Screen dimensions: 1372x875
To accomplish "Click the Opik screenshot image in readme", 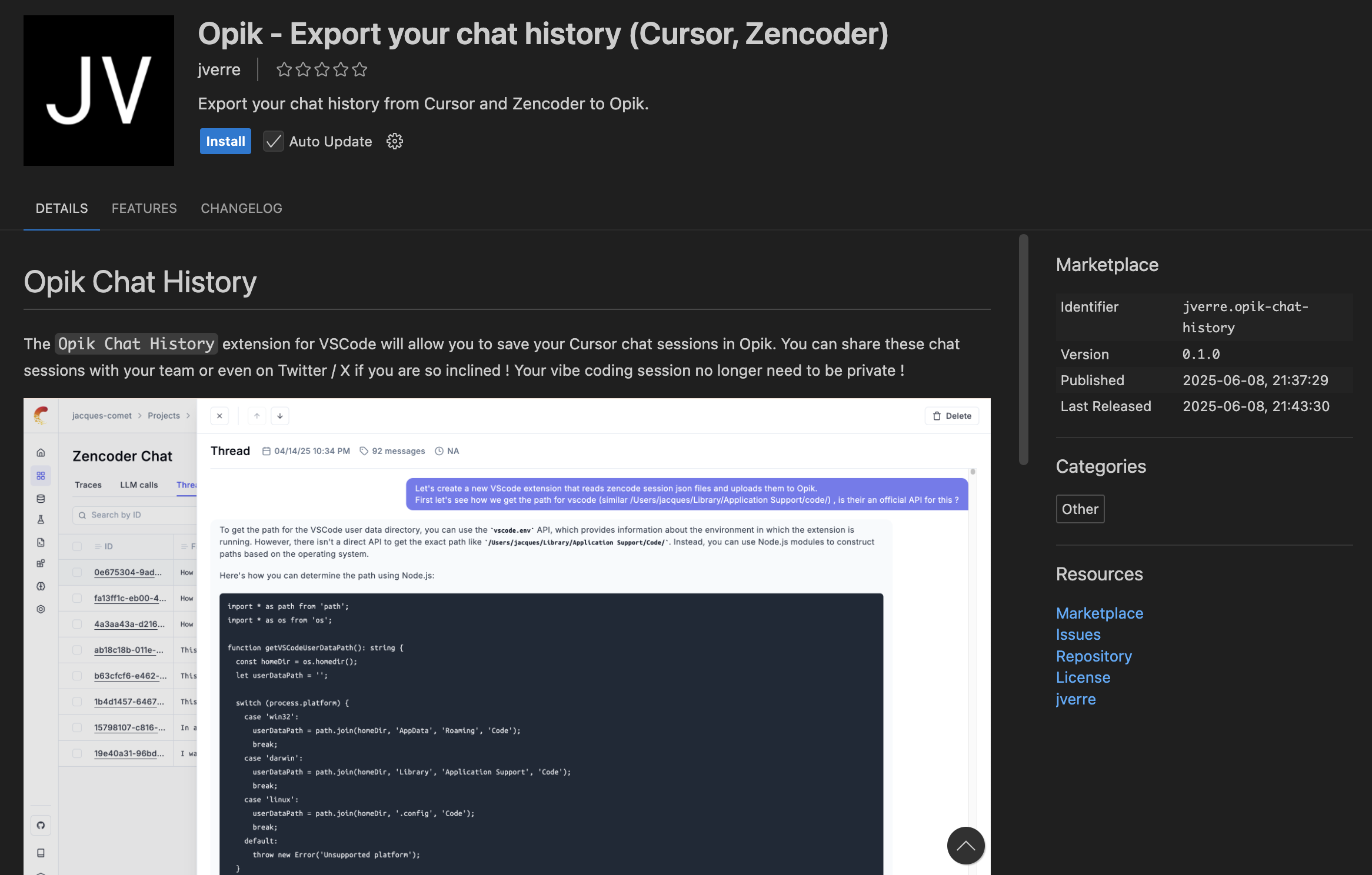I will click(507, 636).
